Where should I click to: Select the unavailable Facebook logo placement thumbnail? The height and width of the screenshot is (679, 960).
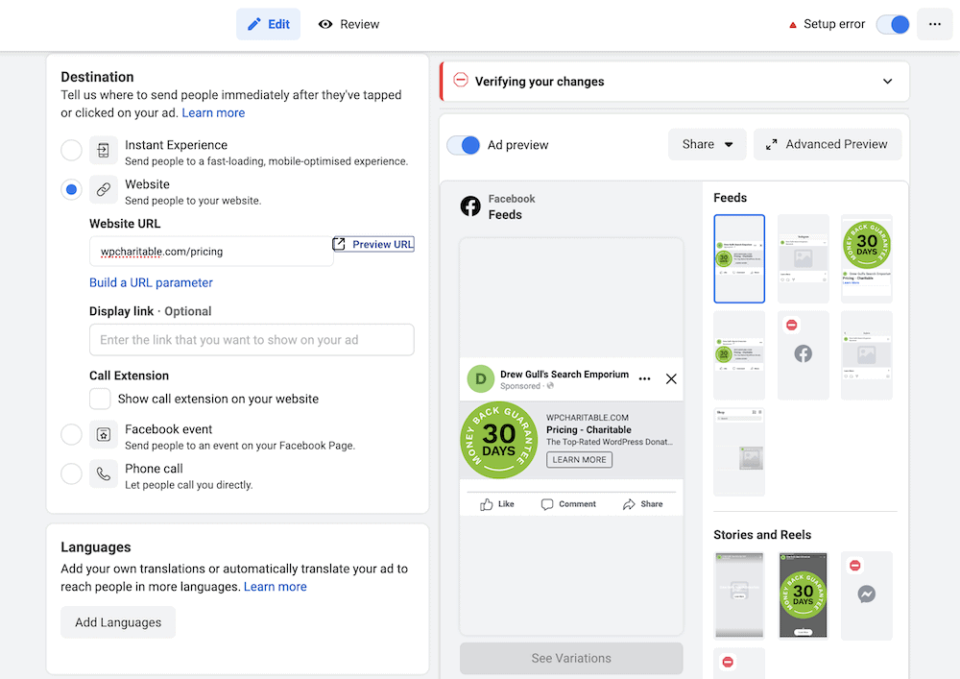tap(803, 355)
